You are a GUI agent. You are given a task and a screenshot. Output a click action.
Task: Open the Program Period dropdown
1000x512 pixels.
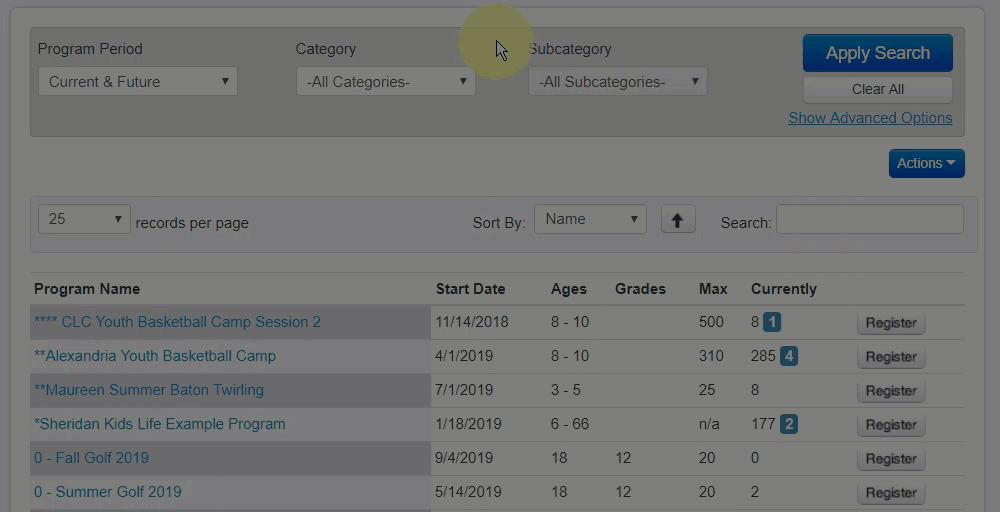pyautogui.click(x=138, y=82)
